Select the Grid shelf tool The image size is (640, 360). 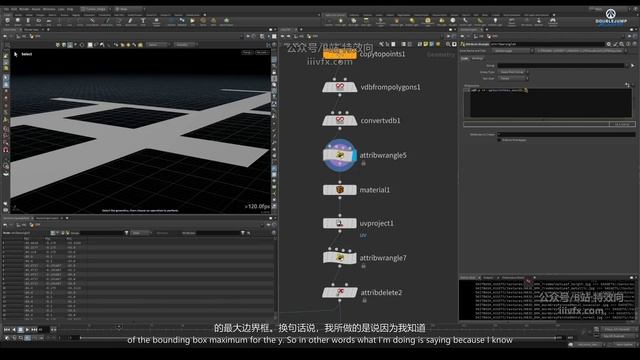point(49,21)
